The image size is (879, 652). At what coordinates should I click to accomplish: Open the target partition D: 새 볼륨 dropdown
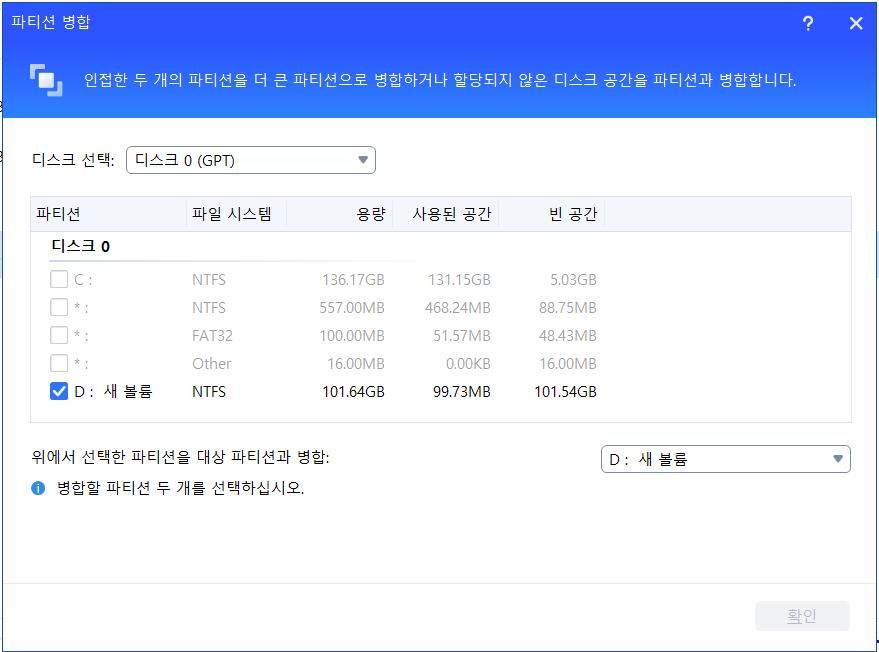pyautogui.click(x=725, y=459)
